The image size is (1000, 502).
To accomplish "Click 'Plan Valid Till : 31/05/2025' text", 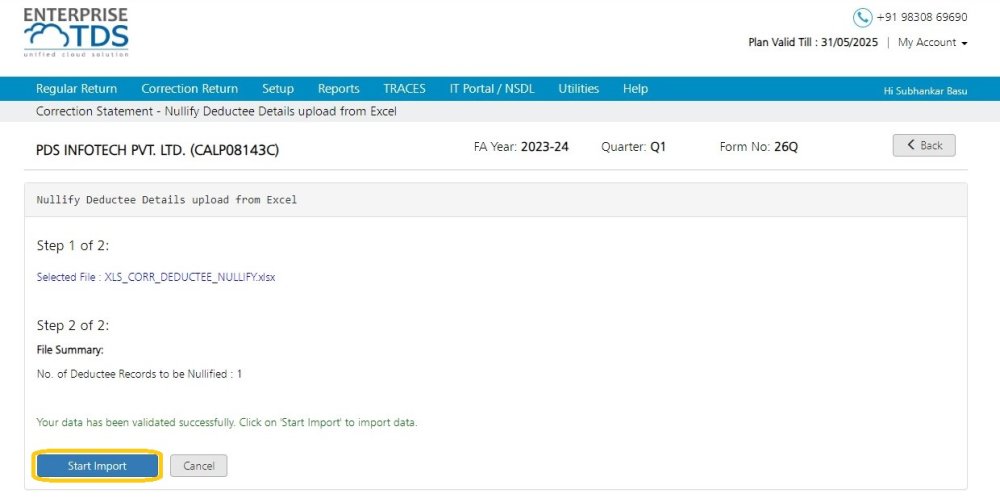I will (x=813, y=43).
